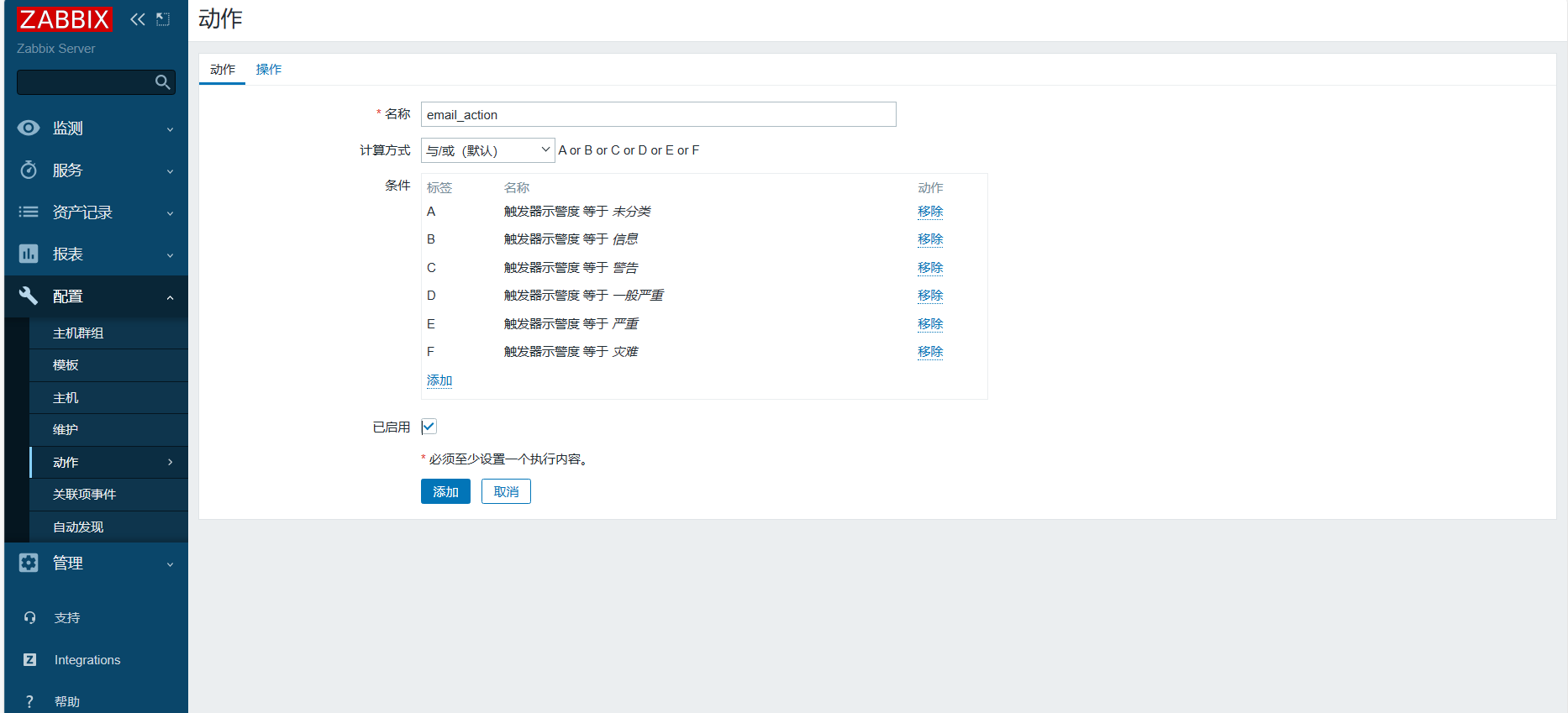The image size is (1568, 713).
Task: Open the 动作 submenu arrow
Action: click(170, 462)
